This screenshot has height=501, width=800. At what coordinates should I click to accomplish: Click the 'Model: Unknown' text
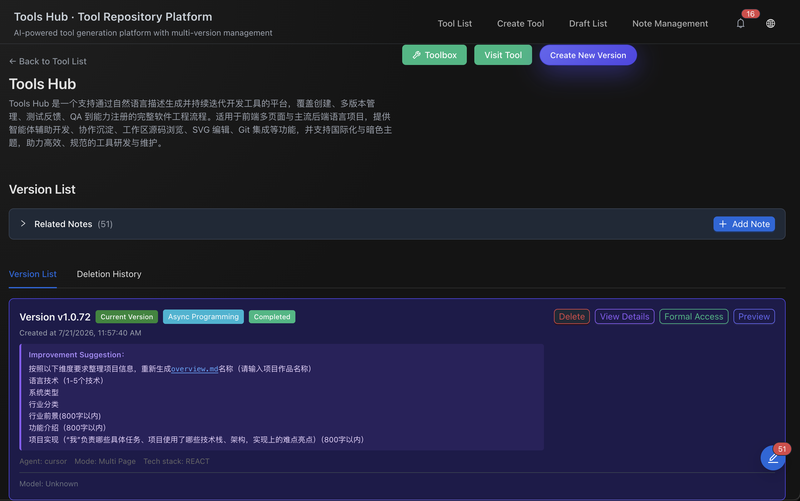click(48, 484)
